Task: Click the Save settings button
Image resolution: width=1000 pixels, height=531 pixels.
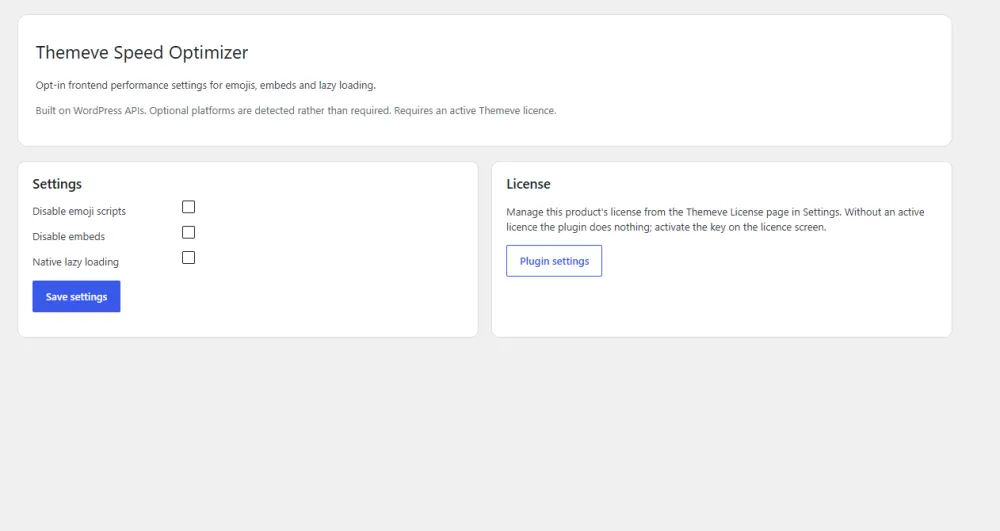Action: [77, 296]
